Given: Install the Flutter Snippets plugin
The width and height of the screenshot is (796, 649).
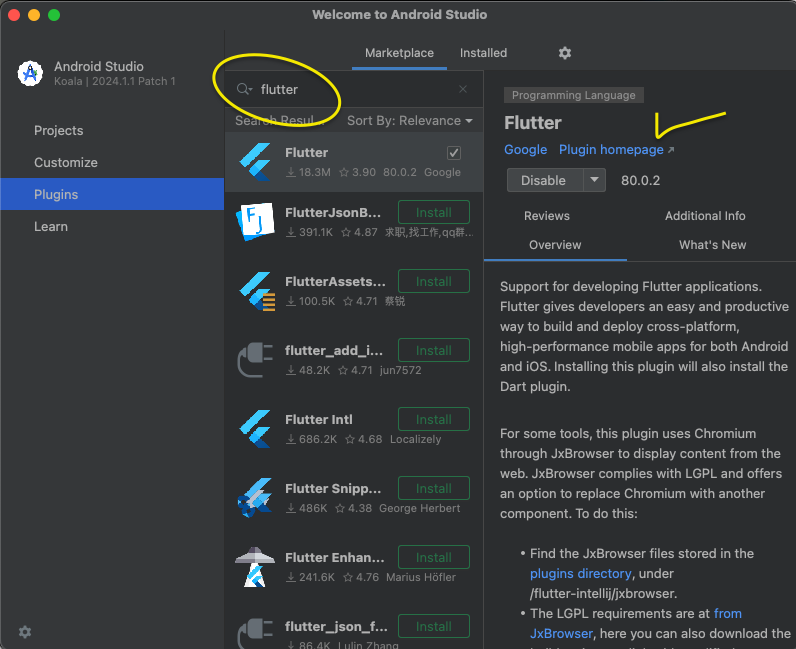Looking at the screenshot, I should click(x=434, y=489).
